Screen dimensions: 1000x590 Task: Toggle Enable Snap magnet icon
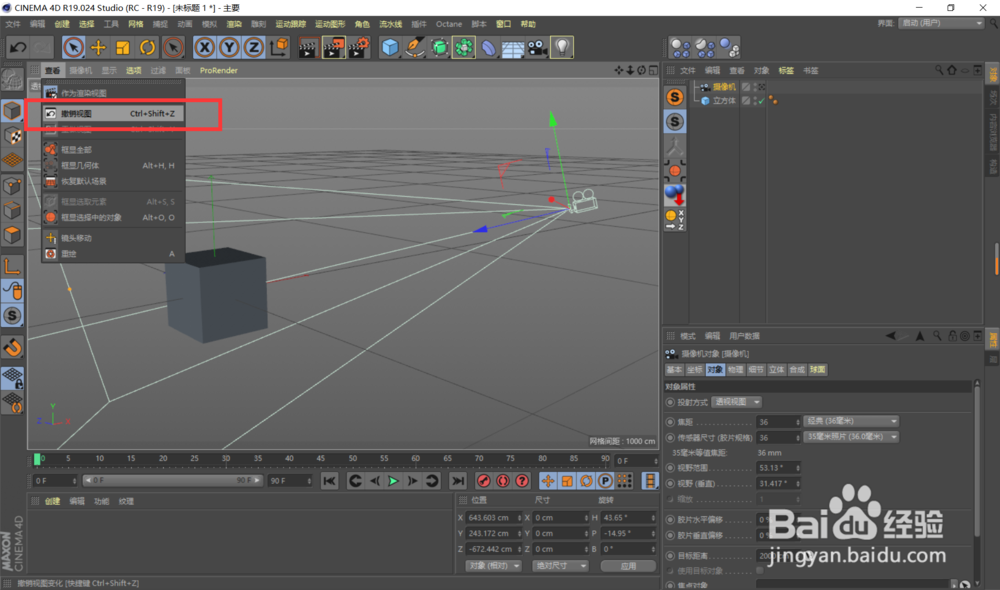(x=13, y=348)
